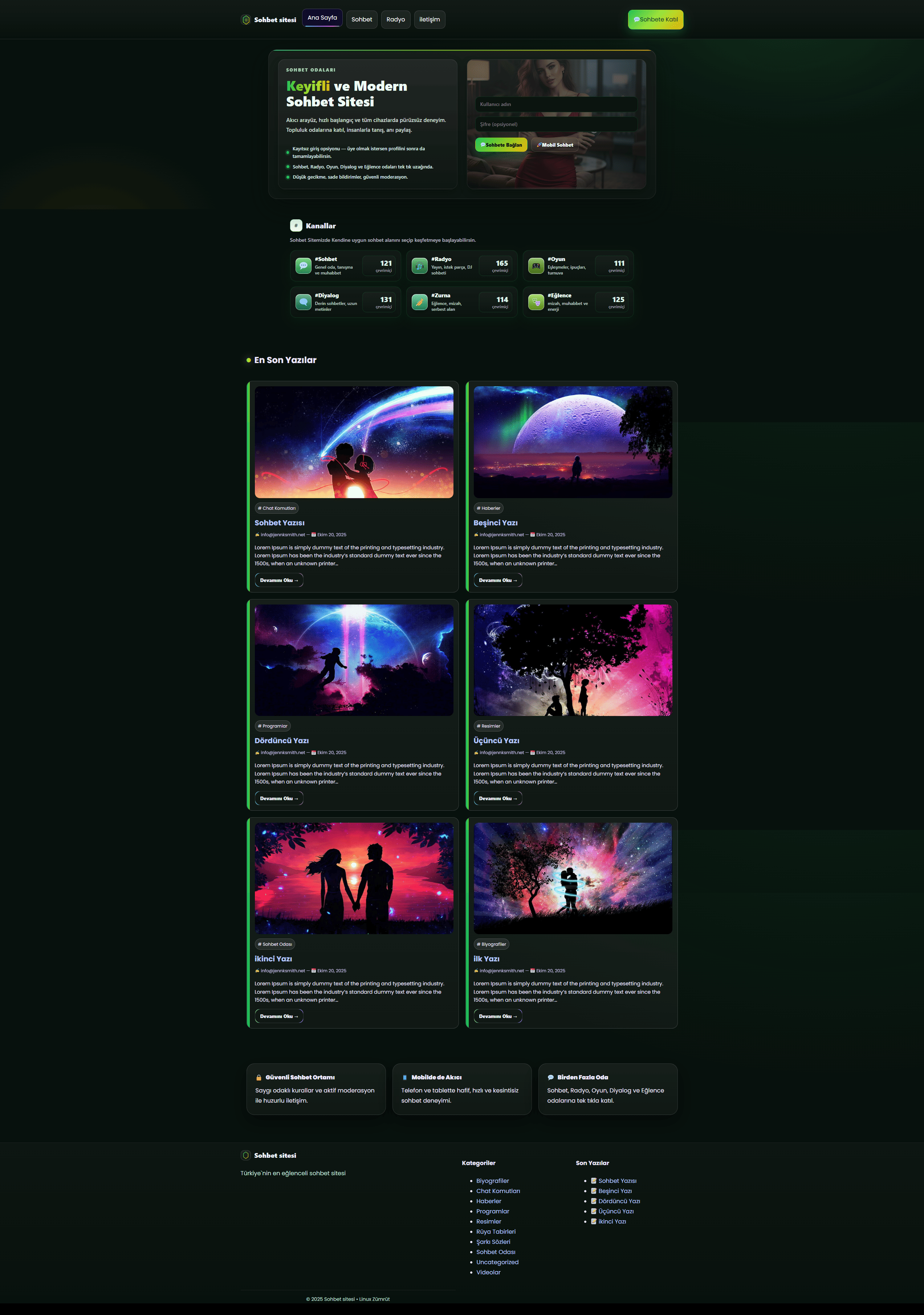Click the calendar icon on Sohbet Yazısı post

[x=314, y=534]
